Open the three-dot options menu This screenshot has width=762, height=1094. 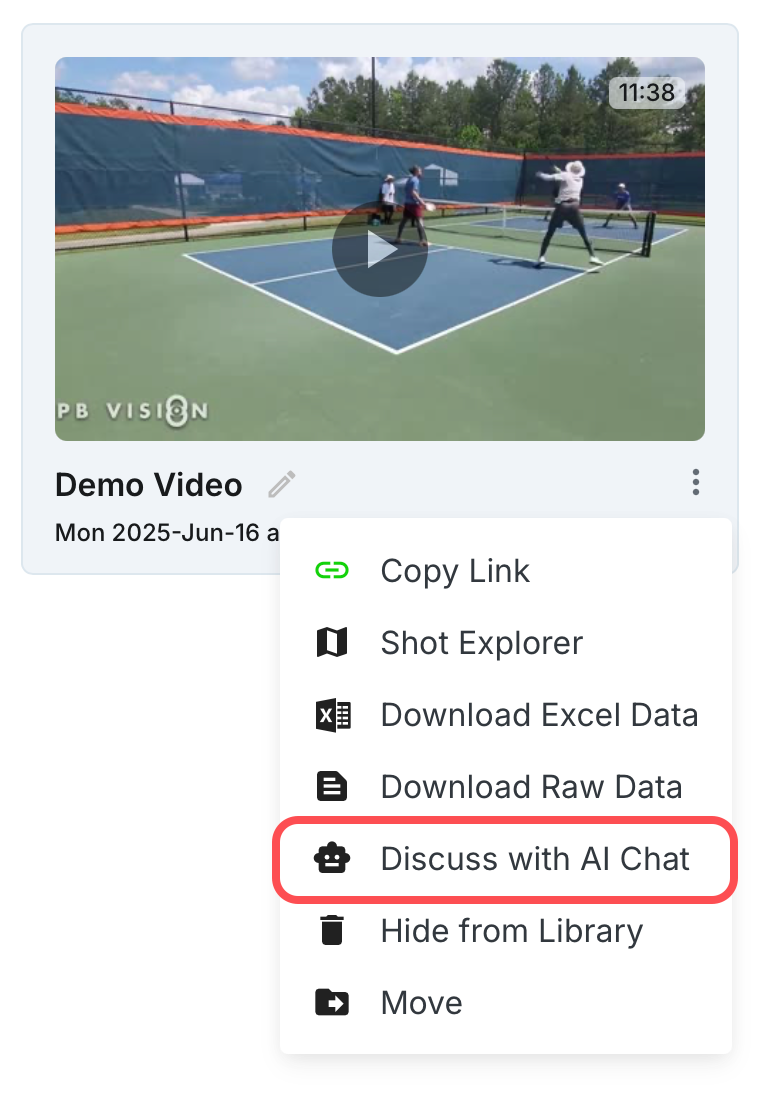click(696, 482)
